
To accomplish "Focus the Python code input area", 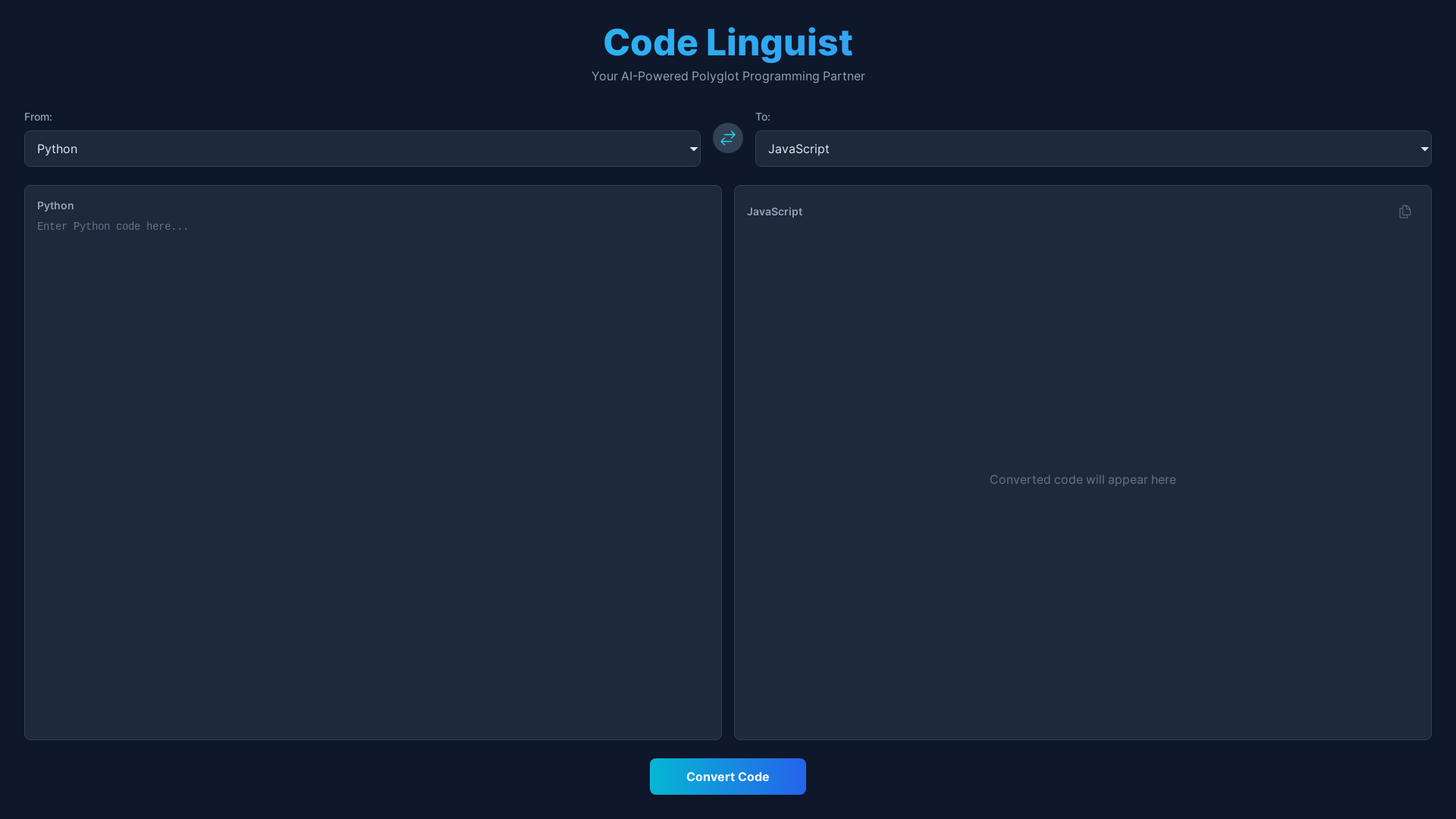I will 373,474.
